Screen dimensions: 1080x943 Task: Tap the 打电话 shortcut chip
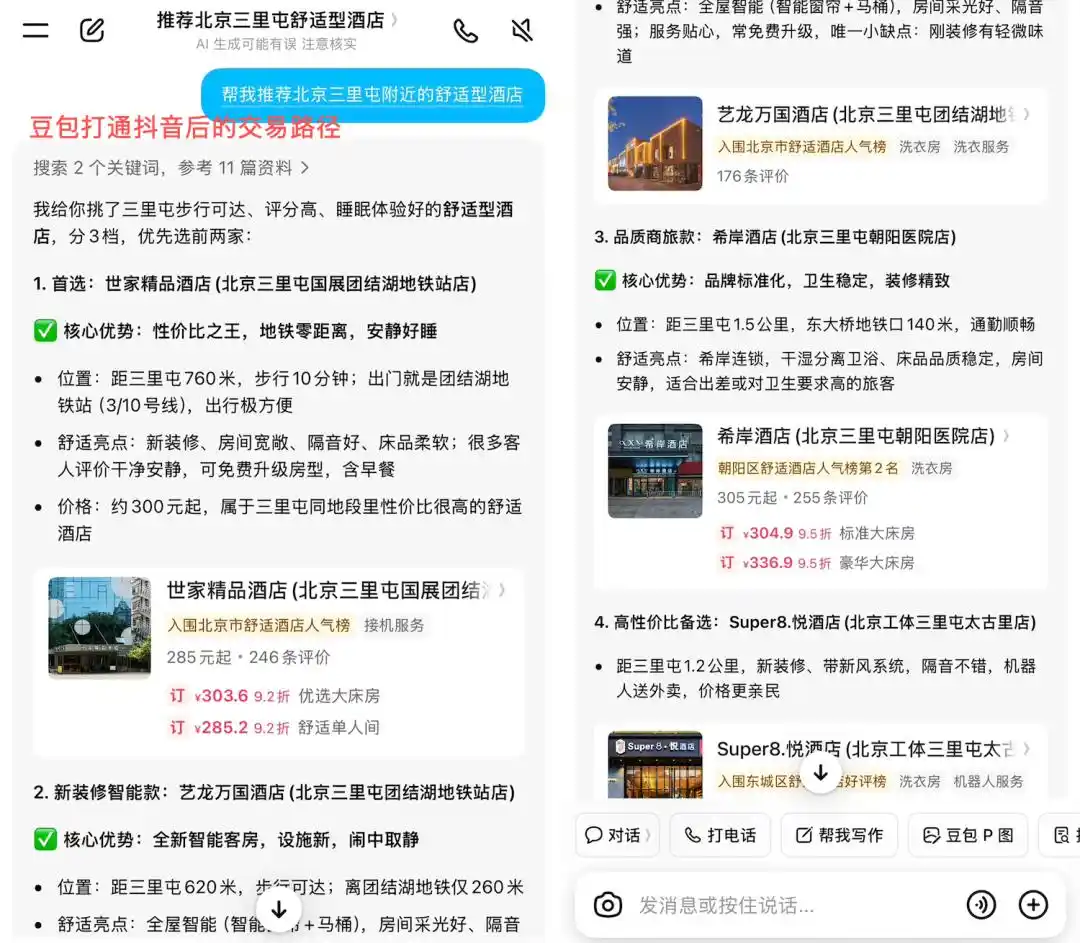tap(720, 836)
